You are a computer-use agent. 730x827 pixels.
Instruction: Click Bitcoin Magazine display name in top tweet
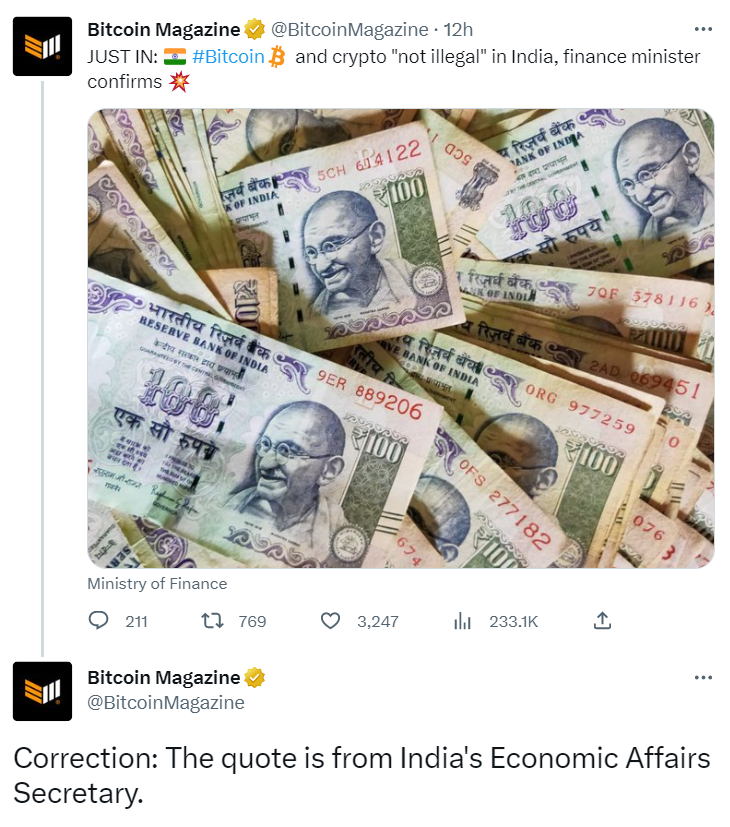(x=164, y=30)
